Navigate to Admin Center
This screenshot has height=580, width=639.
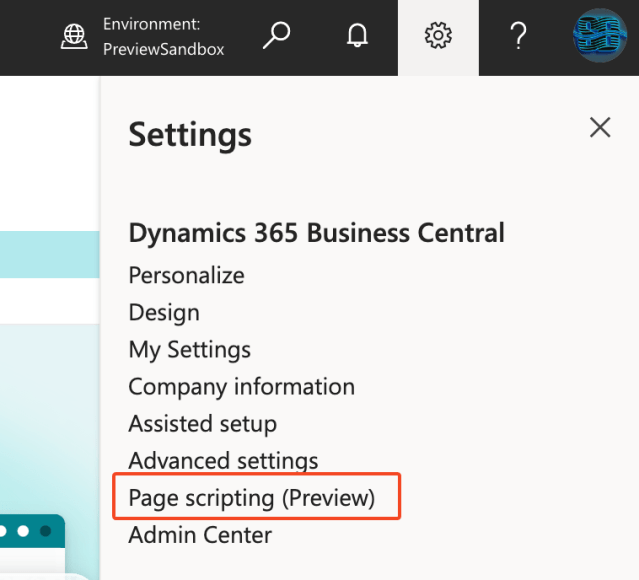point(200,535)
